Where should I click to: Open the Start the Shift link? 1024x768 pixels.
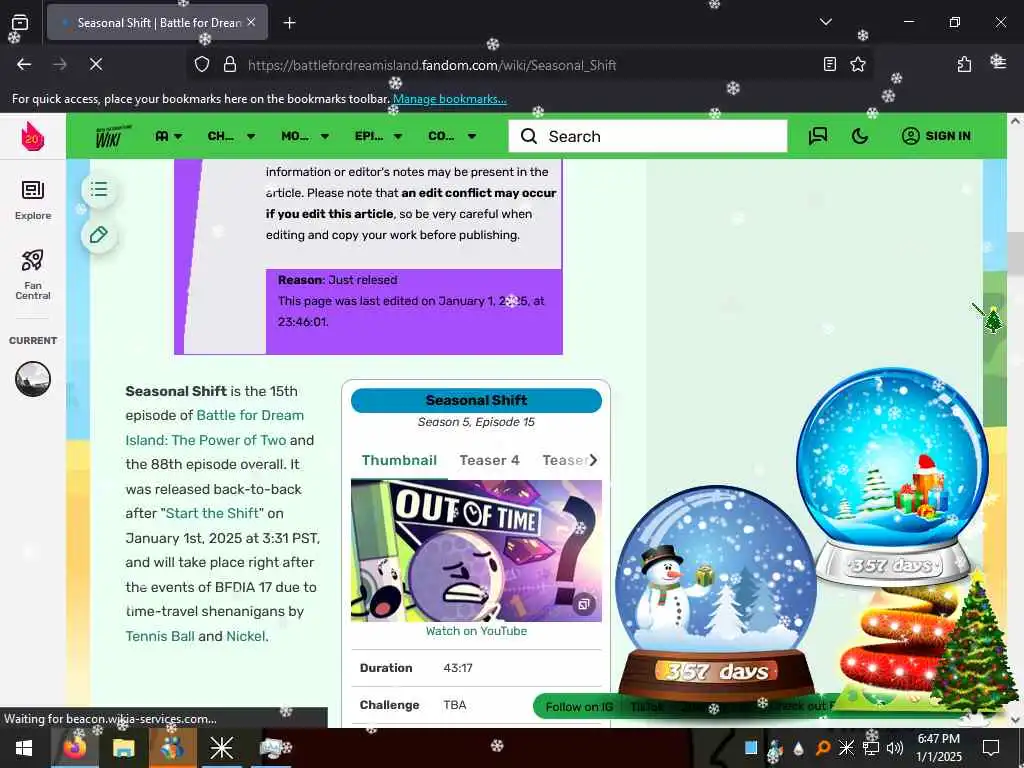[x=212, y=513]
